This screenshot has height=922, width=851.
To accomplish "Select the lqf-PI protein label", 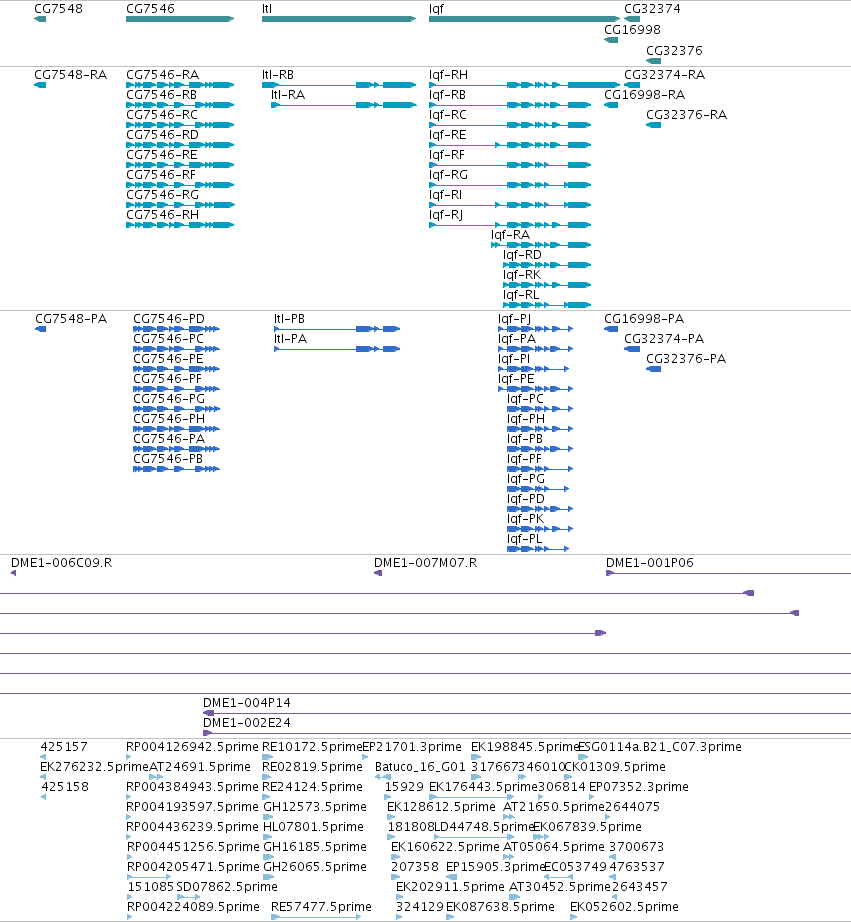I will click(513, 359).
